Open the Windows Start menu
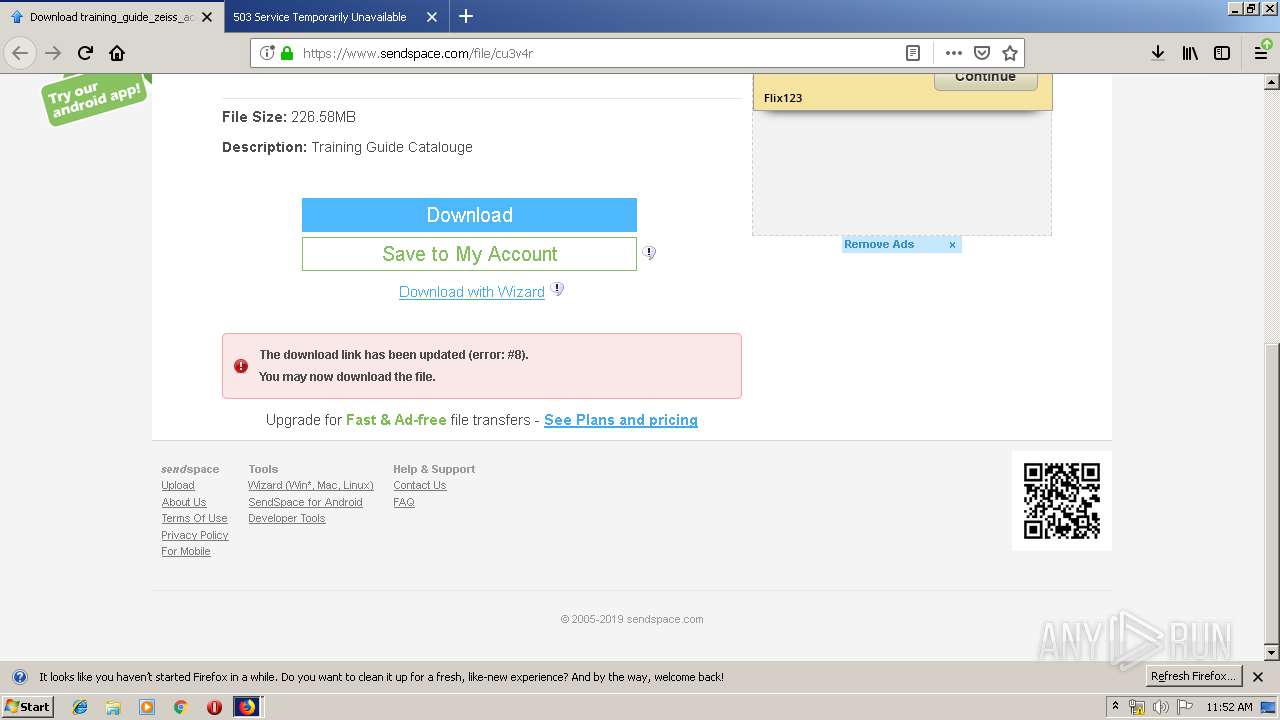The height and width of the screenshot is (720, 1280). (28, 707)
